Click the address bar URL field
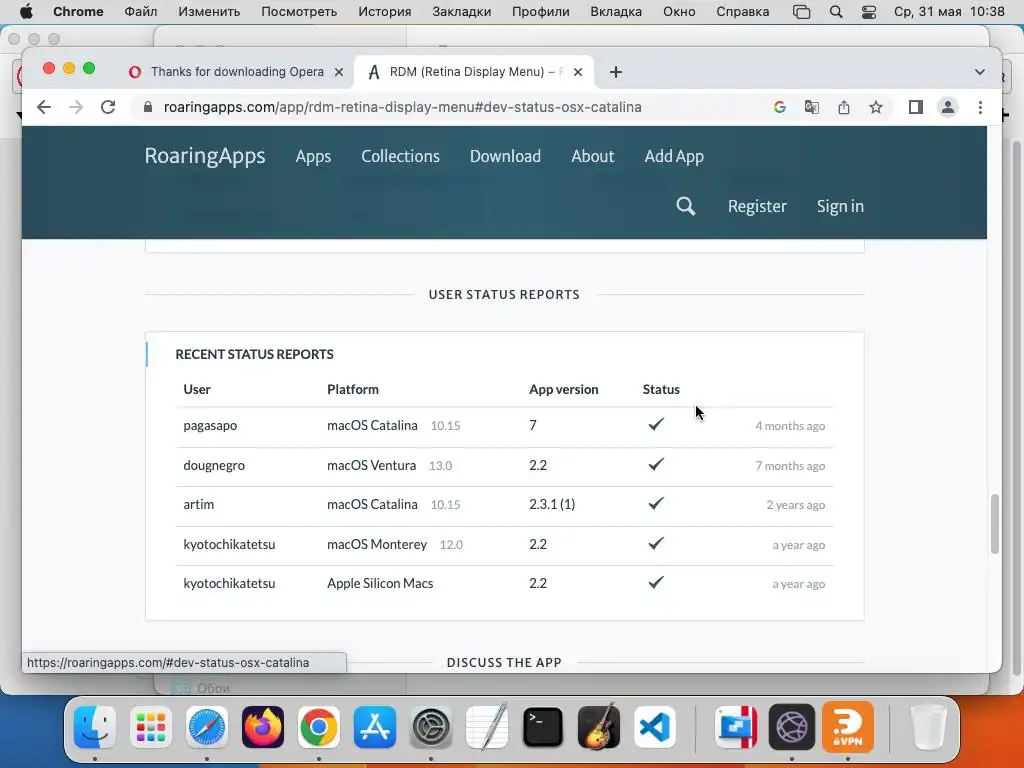Image resolution: width=1024 pixels, height=768 pixels. (x=402, y=107)
